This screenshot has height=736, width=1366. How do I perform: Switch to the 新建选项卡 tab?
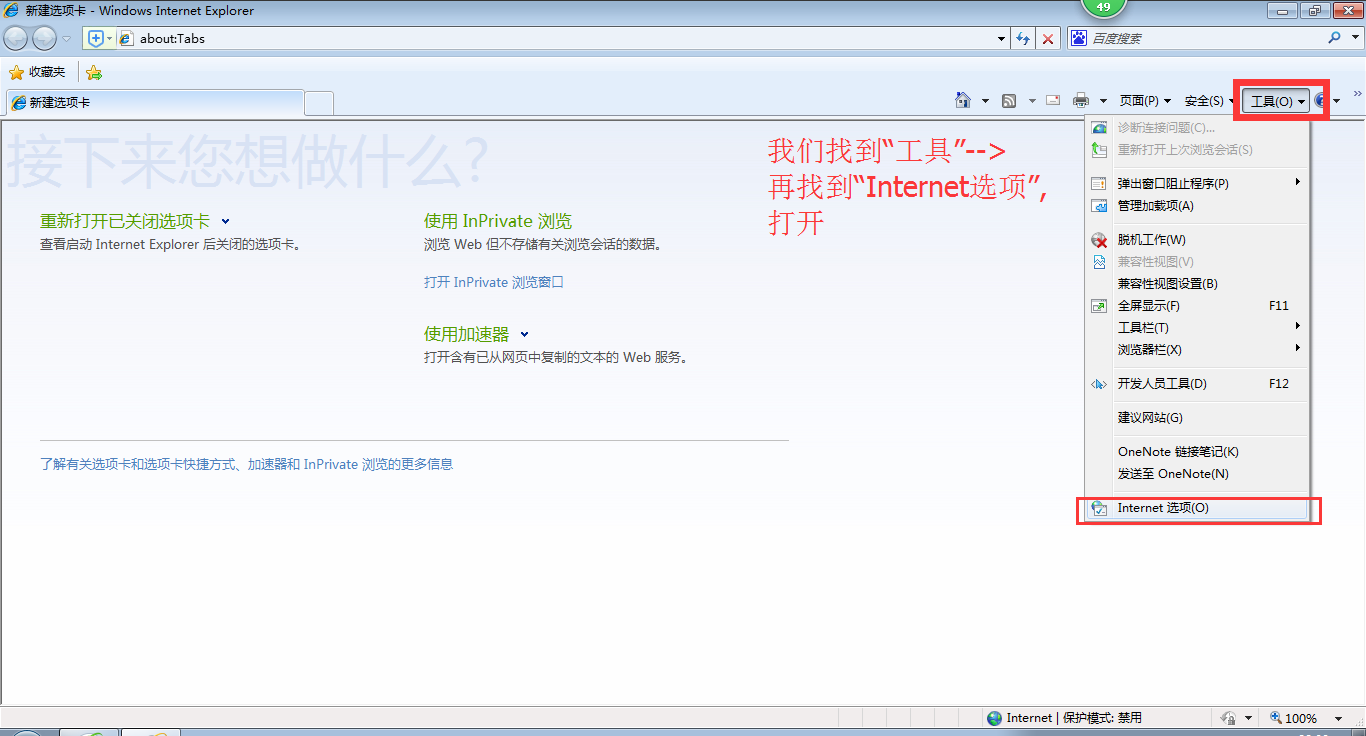(x=150, y=101)
